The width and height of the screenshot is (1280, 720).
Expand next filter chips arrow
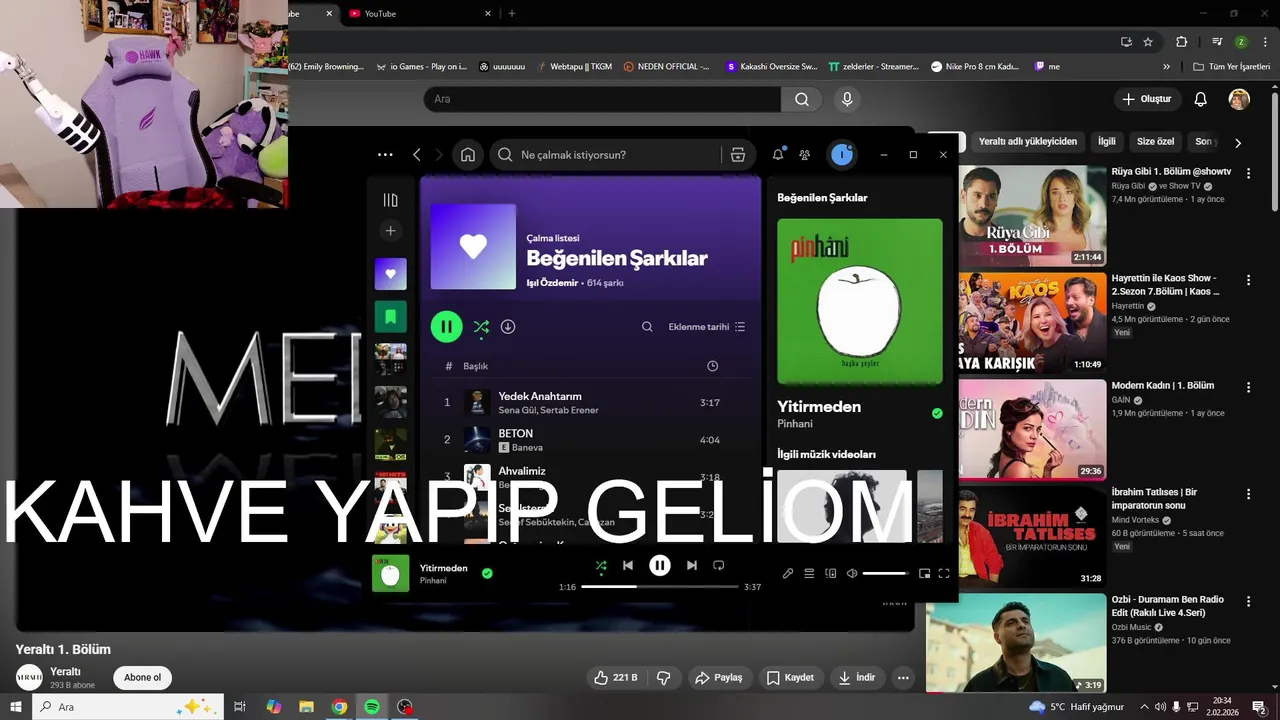coord(1238,142)
